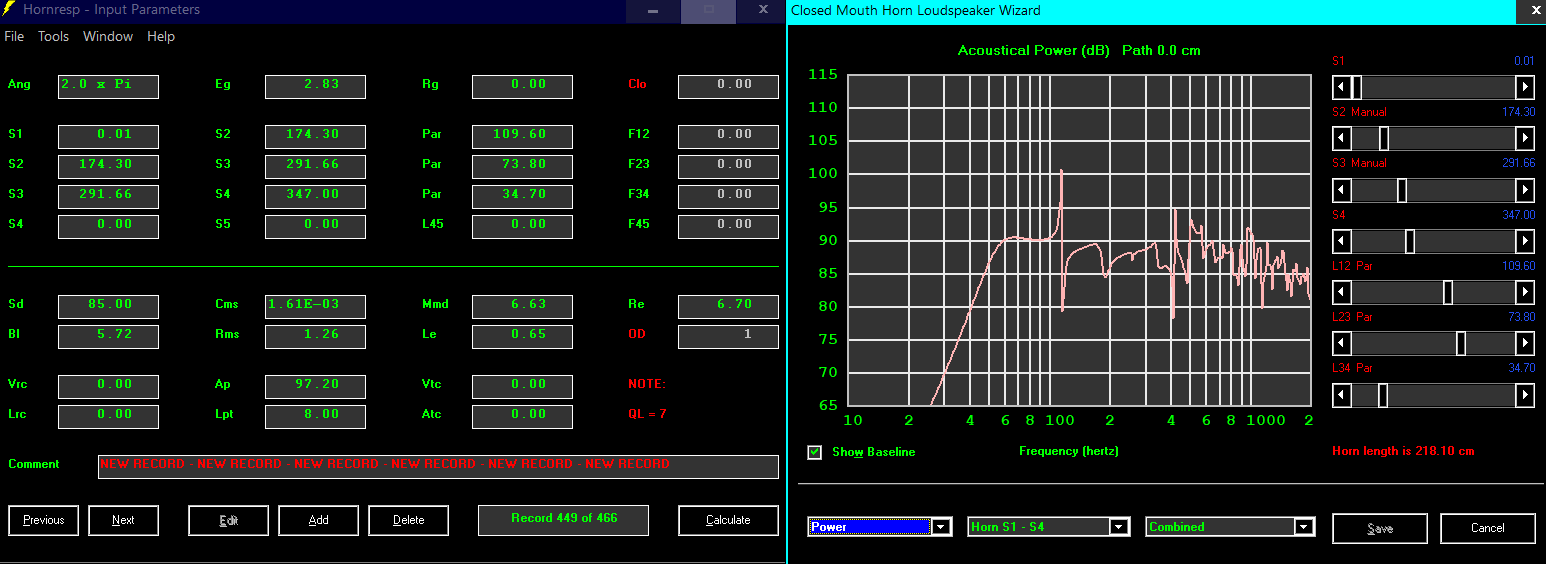Click the S4 slider right arrow

click(x=1525, y=241)
